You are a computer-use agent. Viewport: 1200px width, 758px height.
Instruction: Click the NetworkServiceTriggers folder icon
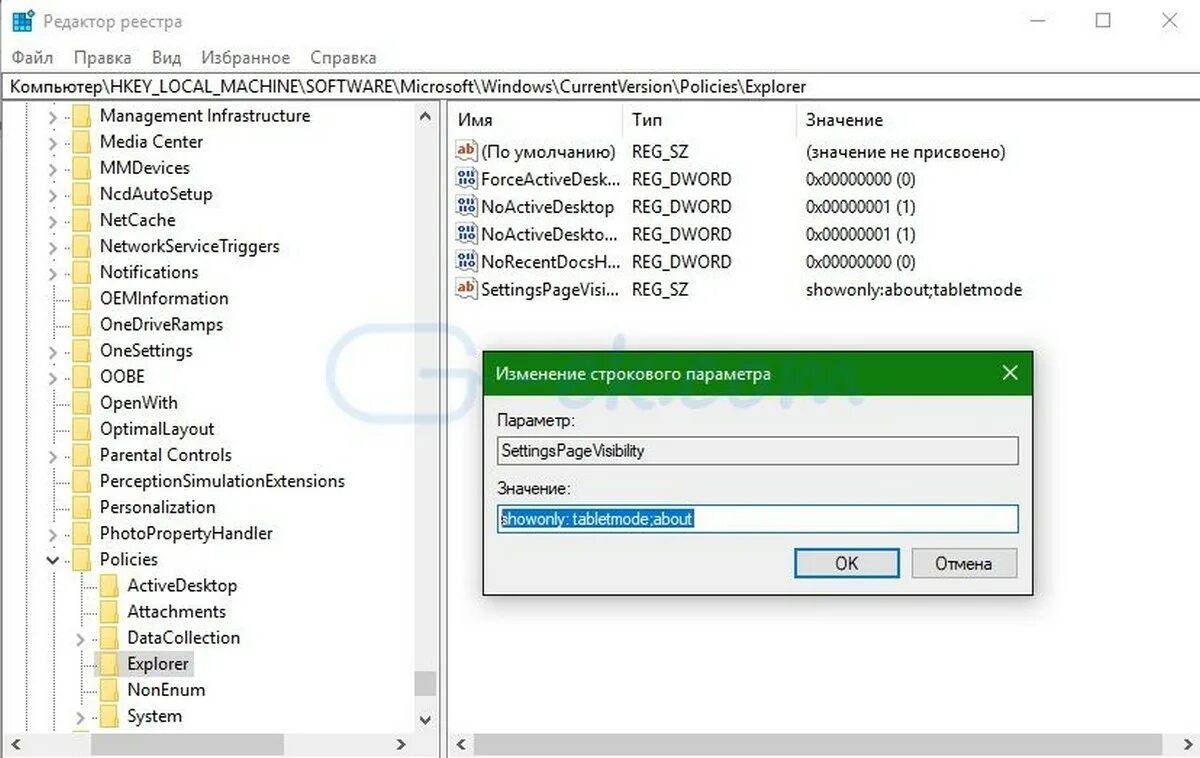click(81, 246)
